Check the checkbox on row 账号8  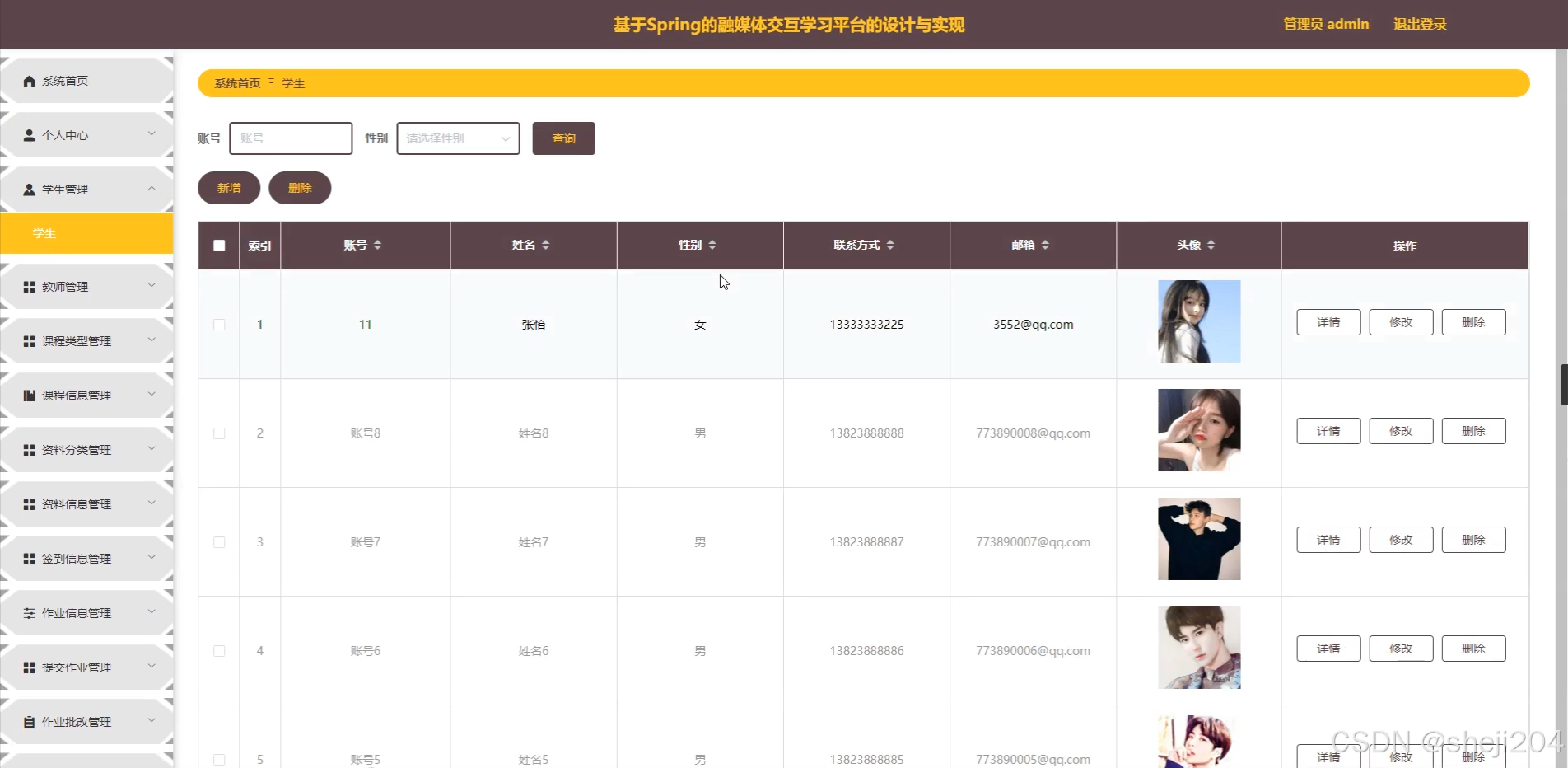pos(218,433)
